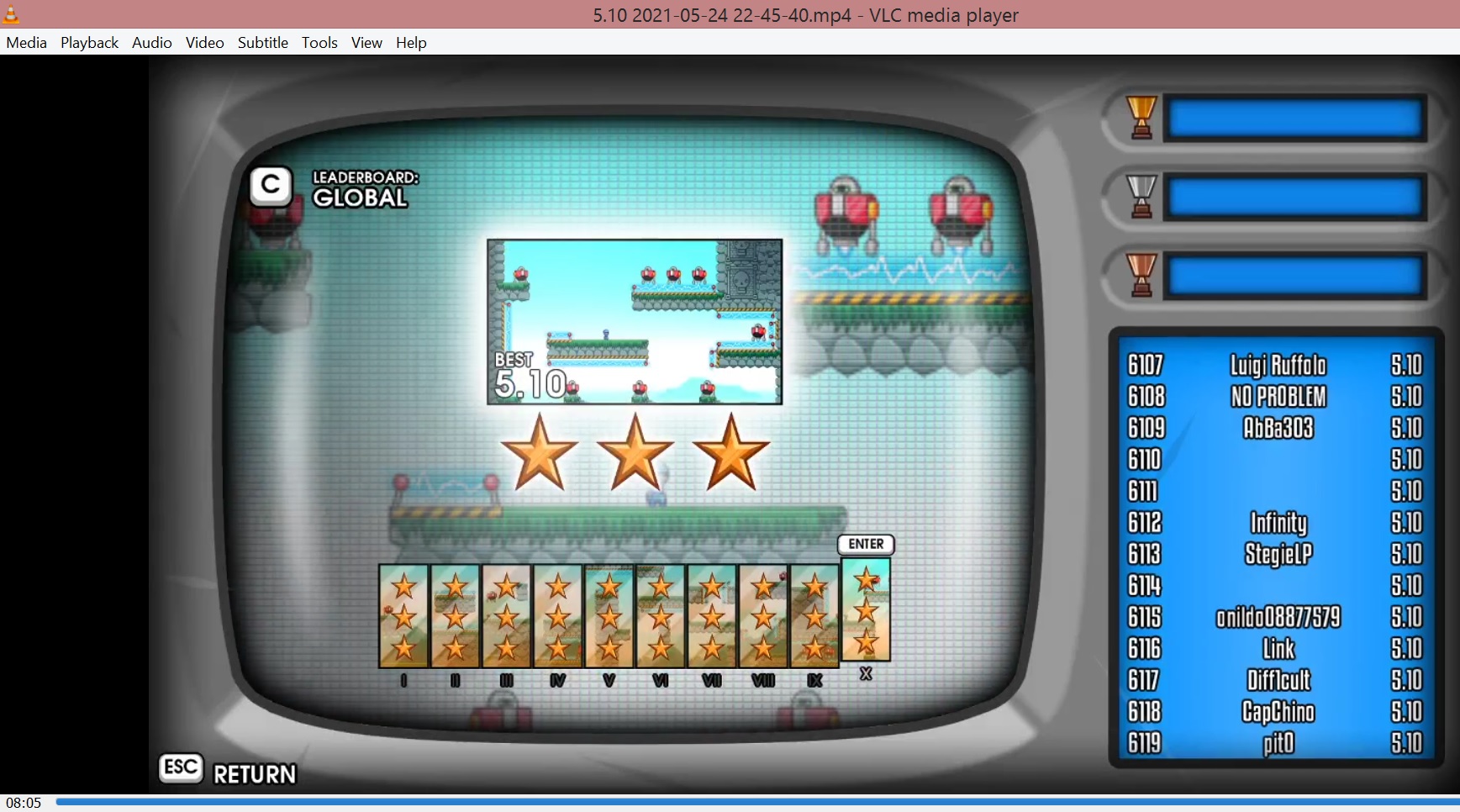Click the playback seek bar
Screen dimensions: 1460x812
pos(756,802)
